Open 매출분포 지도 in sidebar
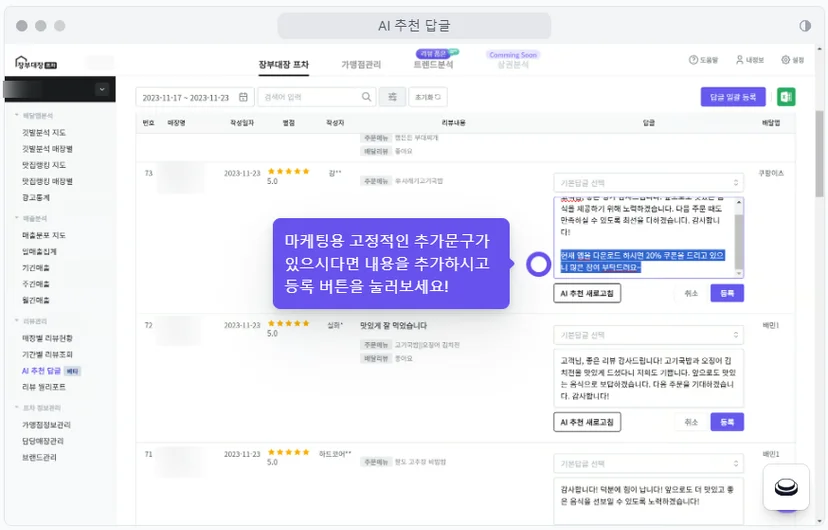 coord(44,235)
